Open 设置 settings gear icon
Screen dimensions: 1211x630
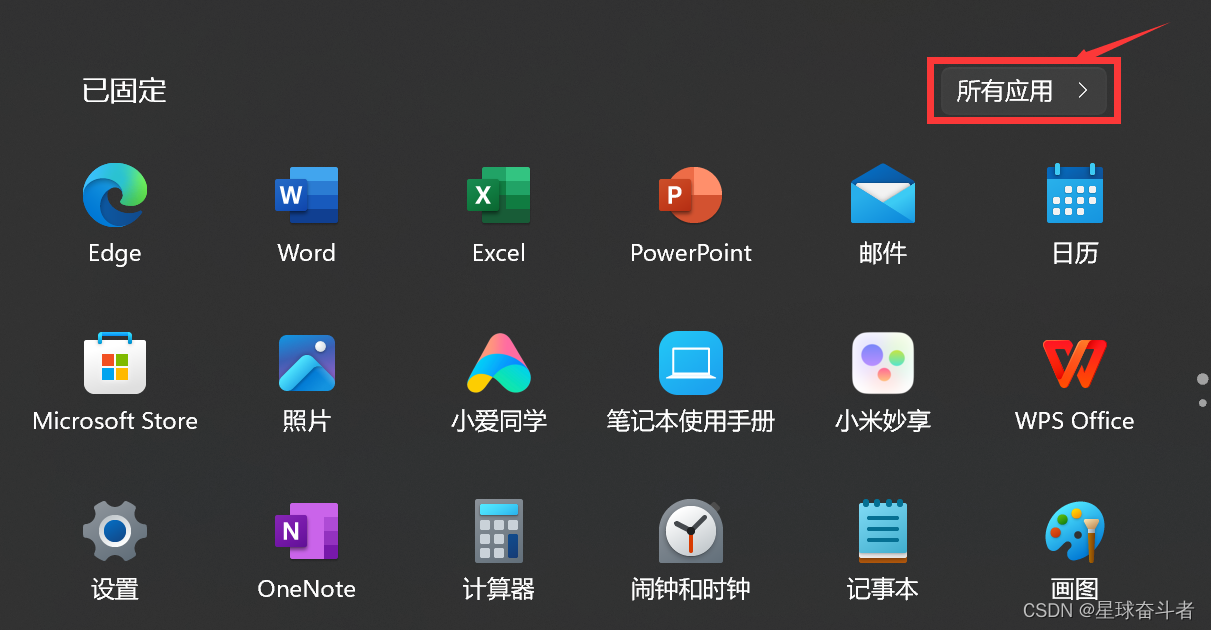(x=115, y=531)
